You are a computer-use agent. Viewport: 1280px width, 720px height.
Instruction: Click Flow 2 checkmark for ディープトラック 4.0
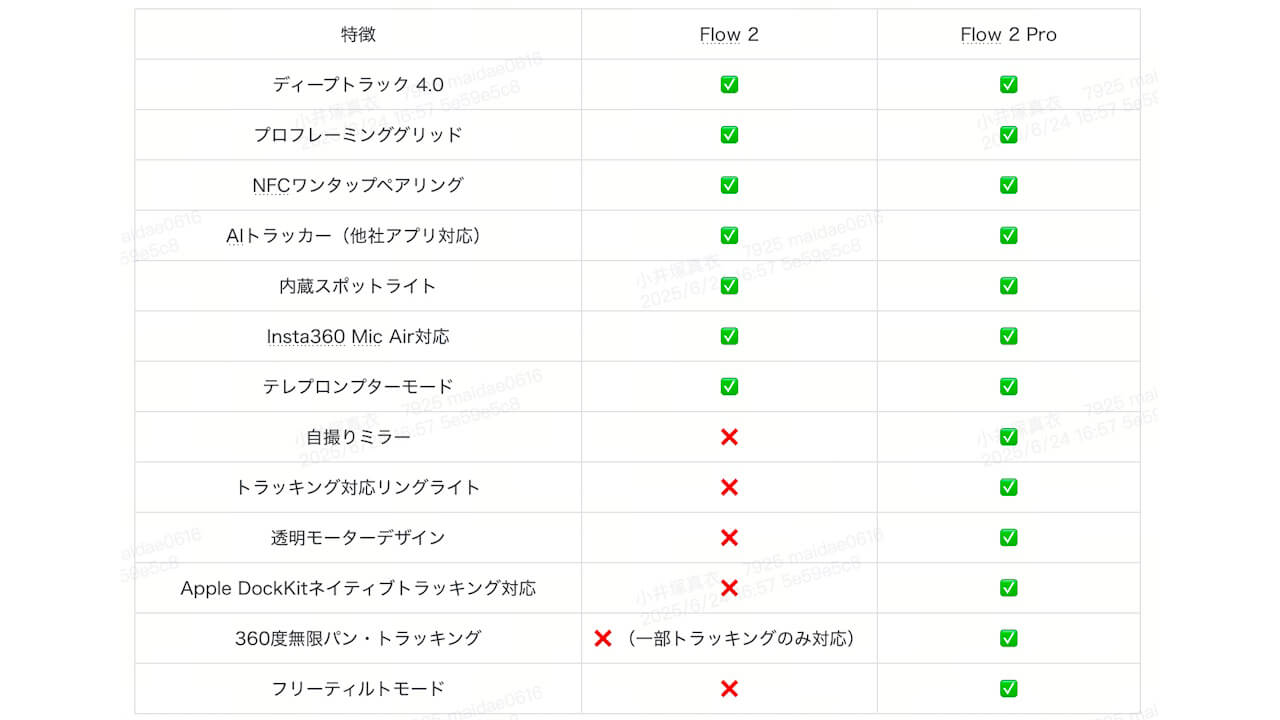click(x=729, y=84)
